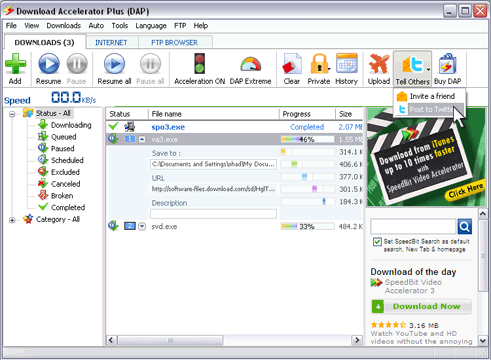Sort by Size column header

(x=349, y=114)
